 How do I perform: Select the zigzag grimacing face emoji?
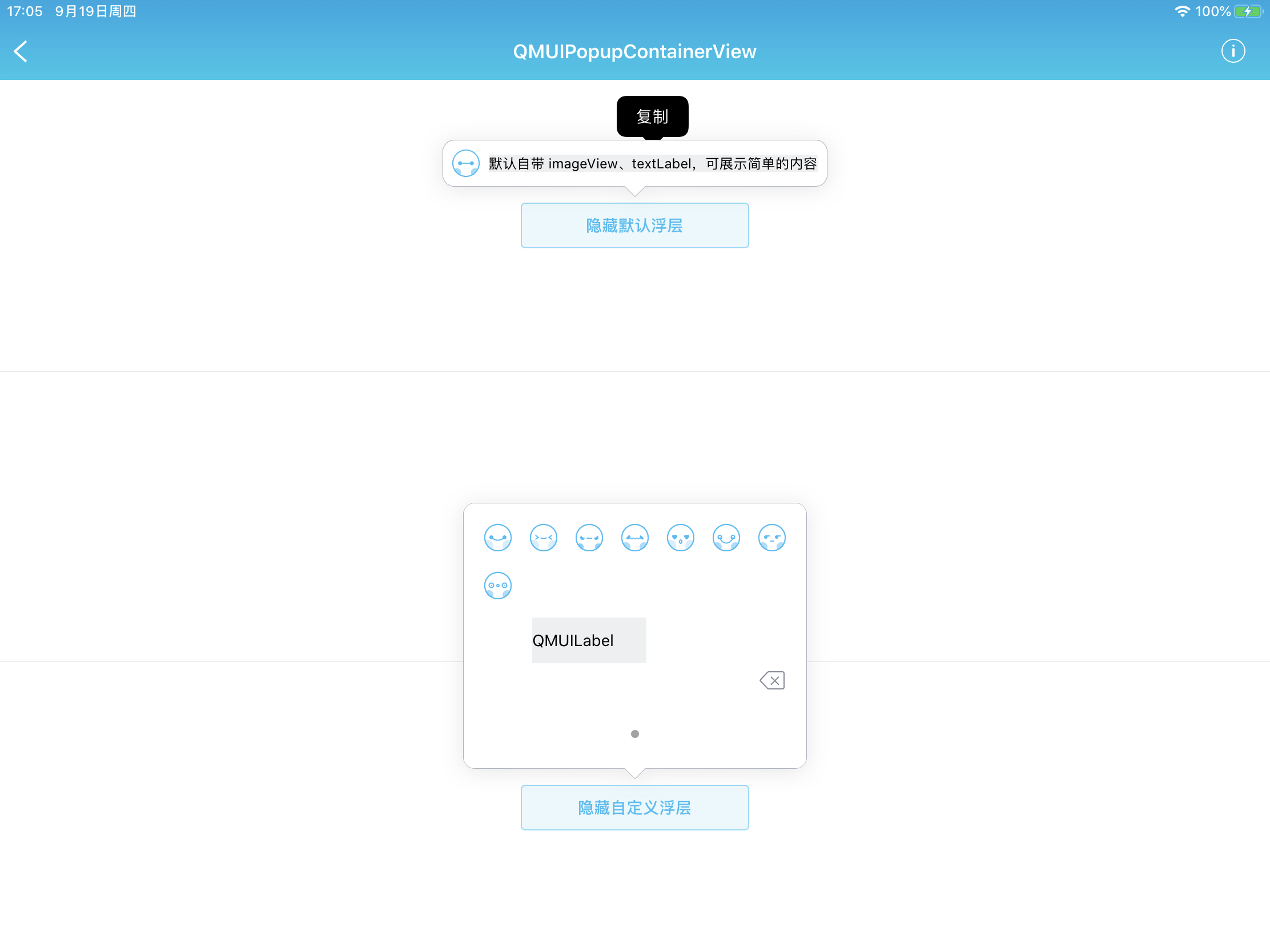coord(634,537)
